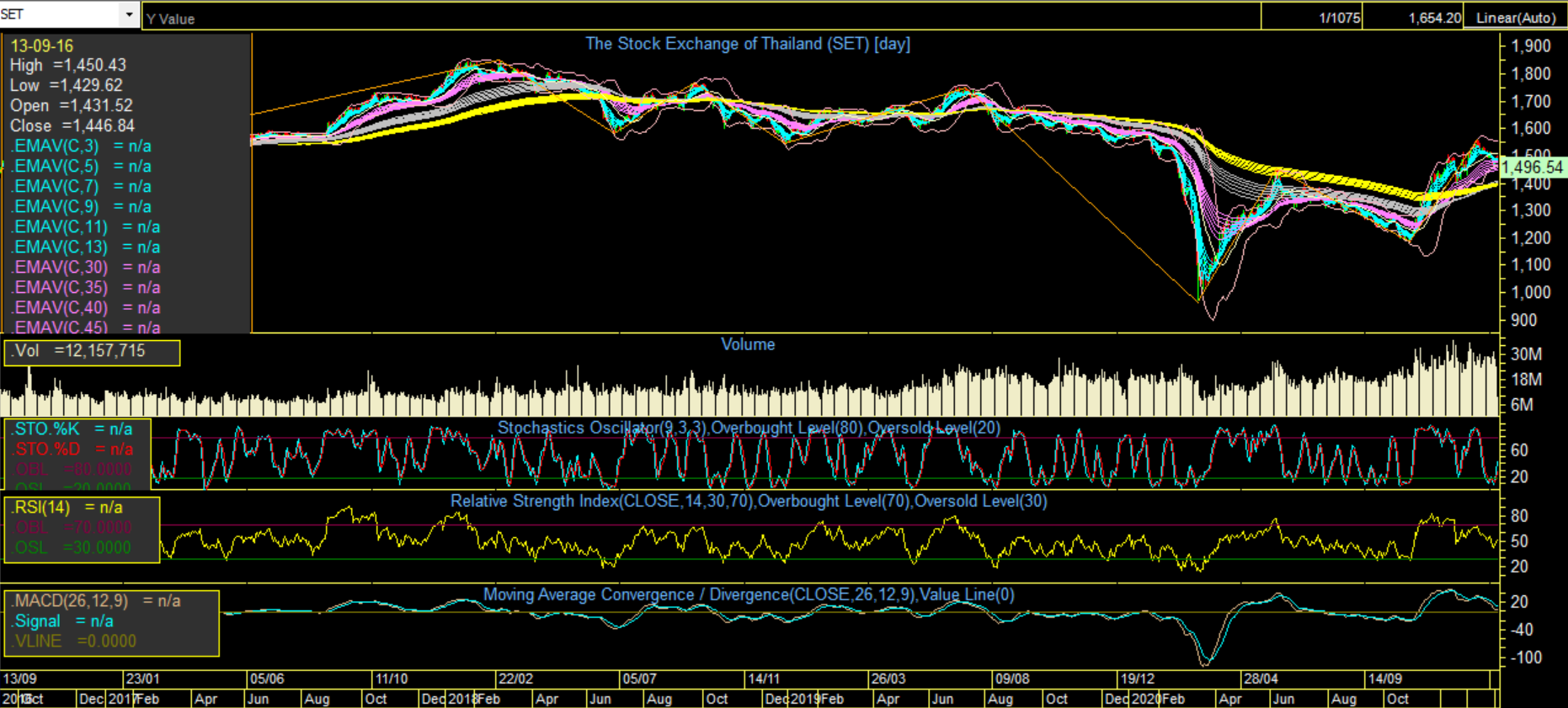Click the 22/02 date marker on timeline
Image resolution: width=1568 pixels, height=708 pixels.
click(x=515, y=679)
